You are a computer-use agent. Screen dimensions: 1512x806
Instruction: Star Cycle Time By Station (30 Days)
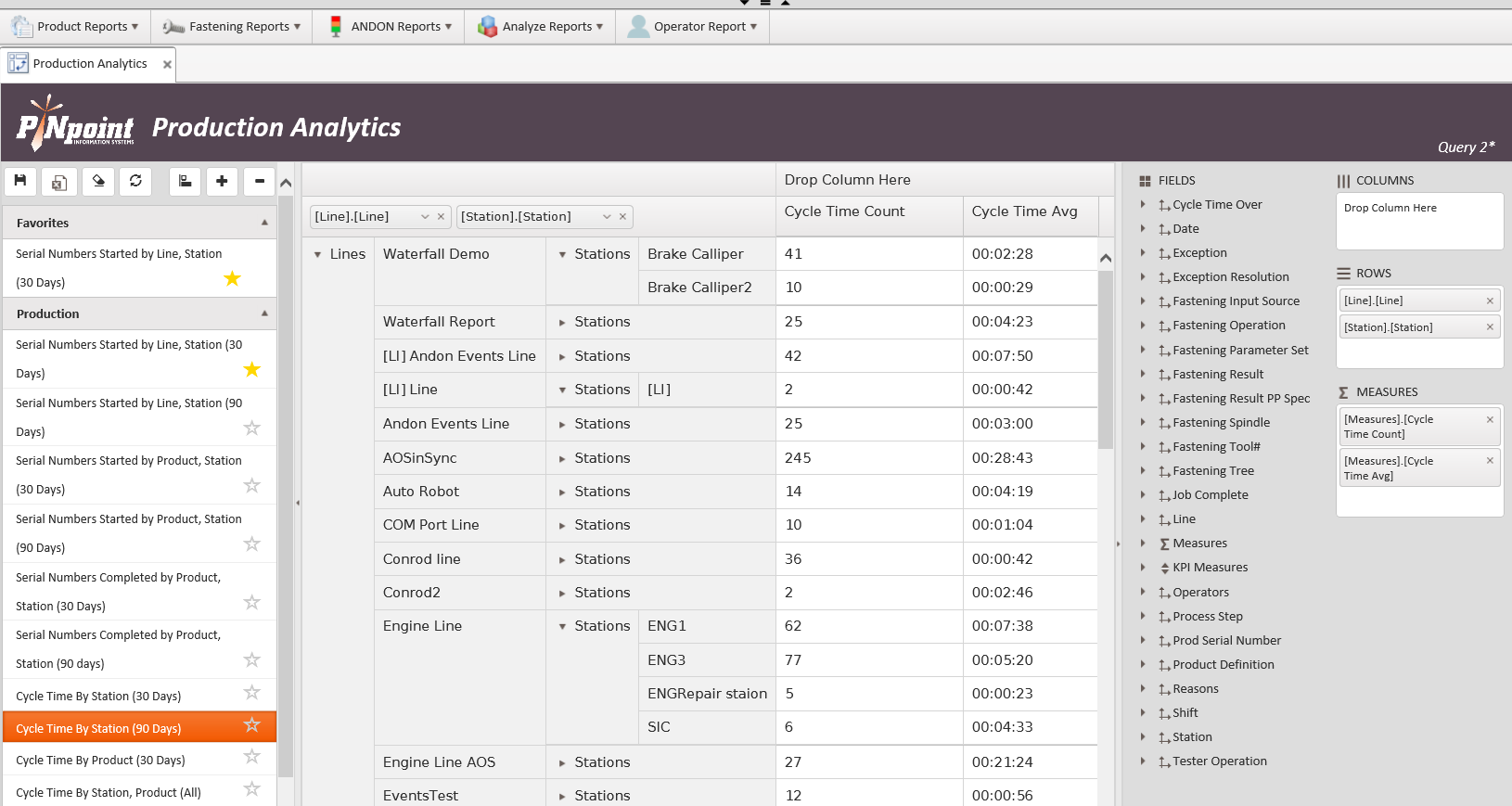pos(251,692)
